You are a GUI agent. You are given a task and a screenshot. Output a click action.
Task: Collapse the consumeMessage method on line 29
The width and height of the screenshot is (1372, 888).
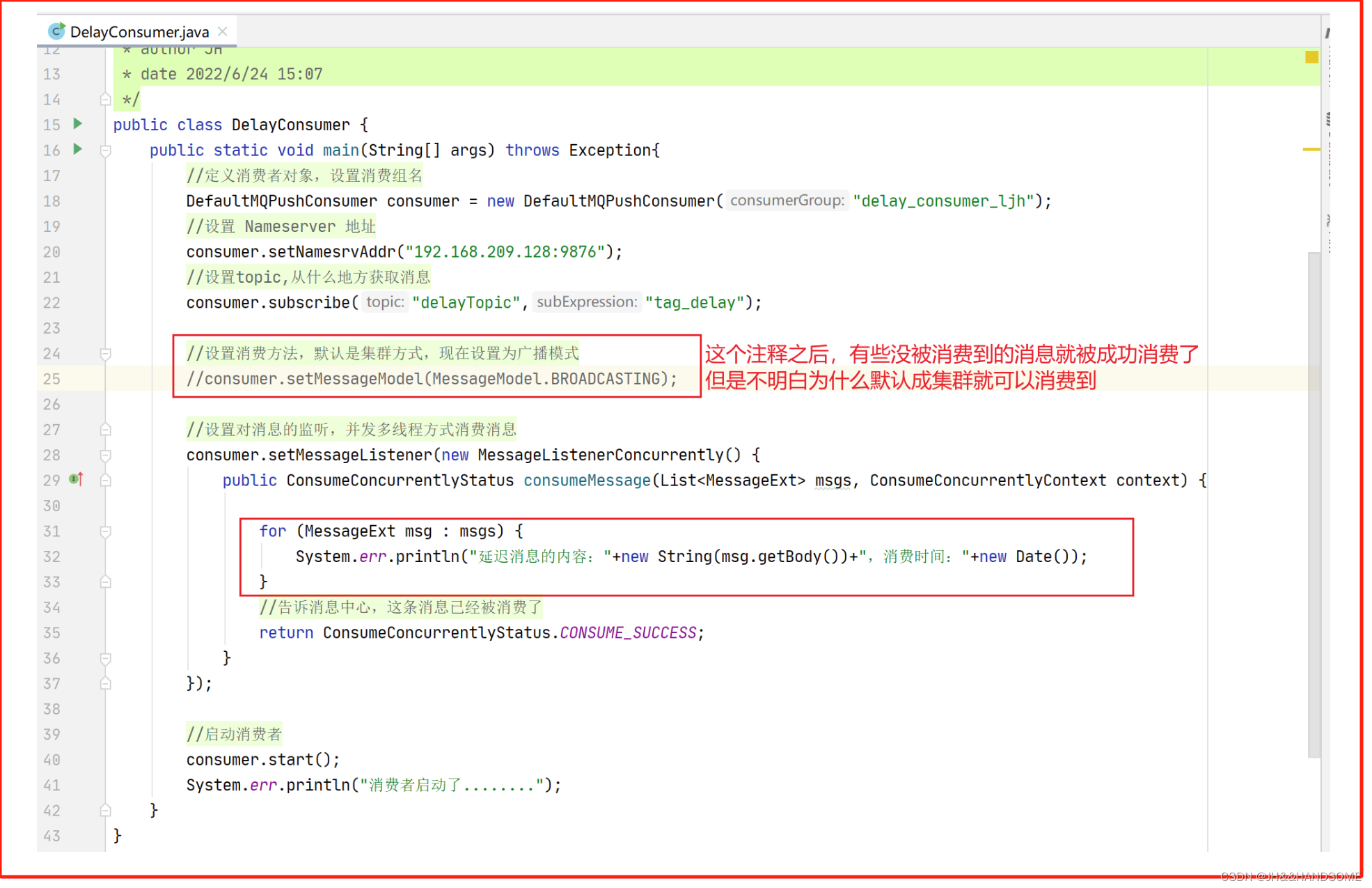[106, 481]
